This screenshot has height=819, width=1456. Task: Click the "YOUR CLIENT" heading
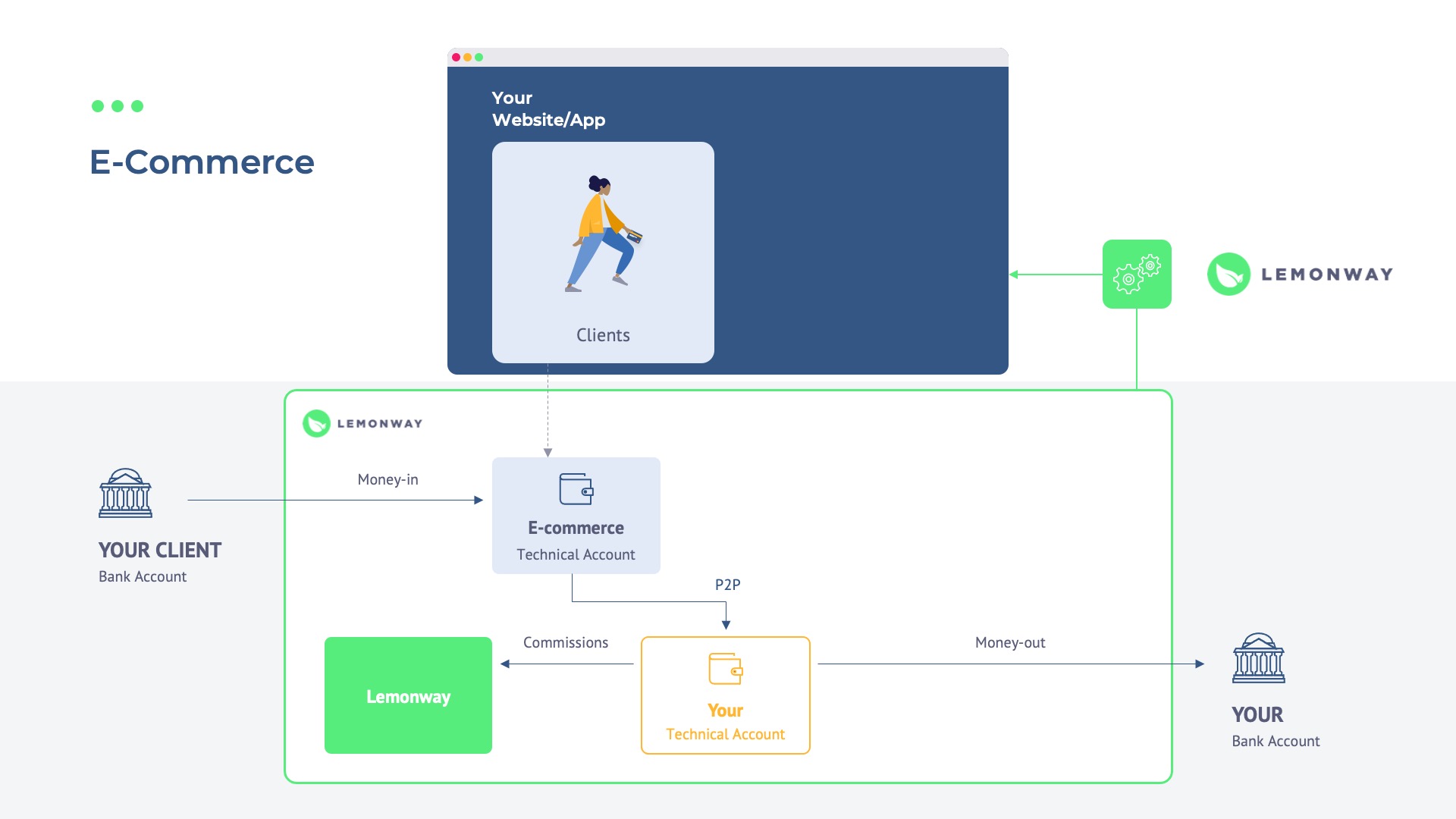click(160, 550)
